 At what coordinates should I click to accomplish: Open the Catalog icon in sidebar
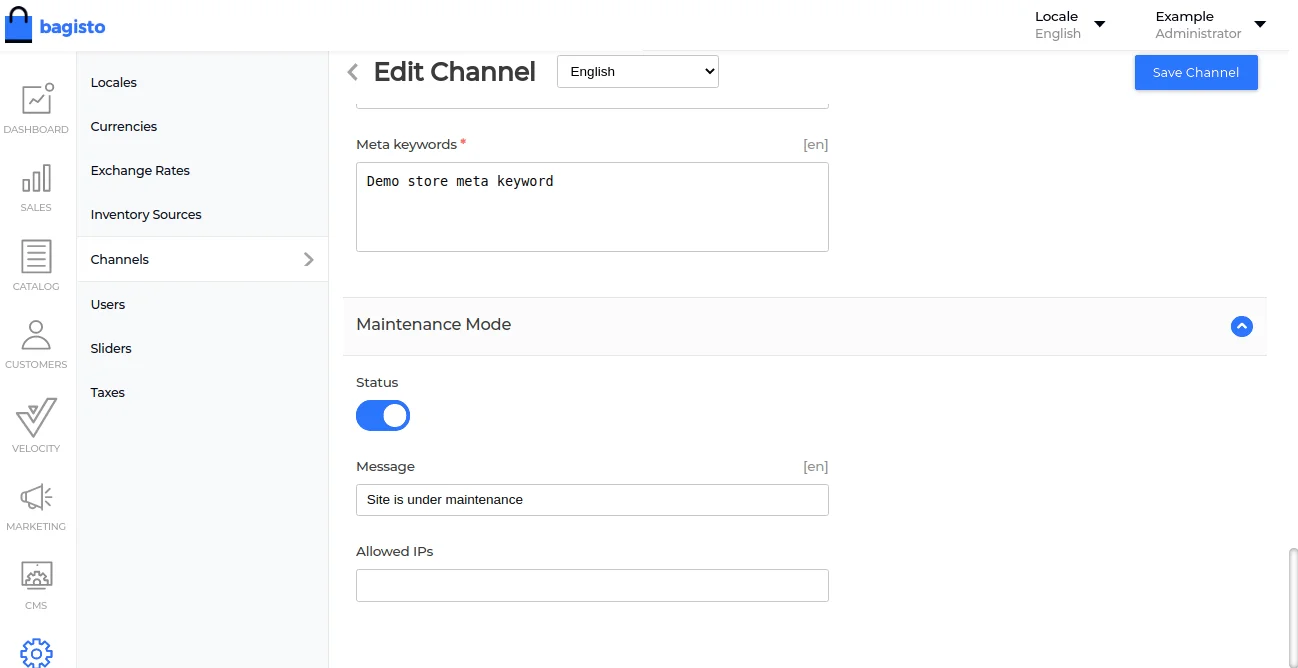click(x=36, y=258)
